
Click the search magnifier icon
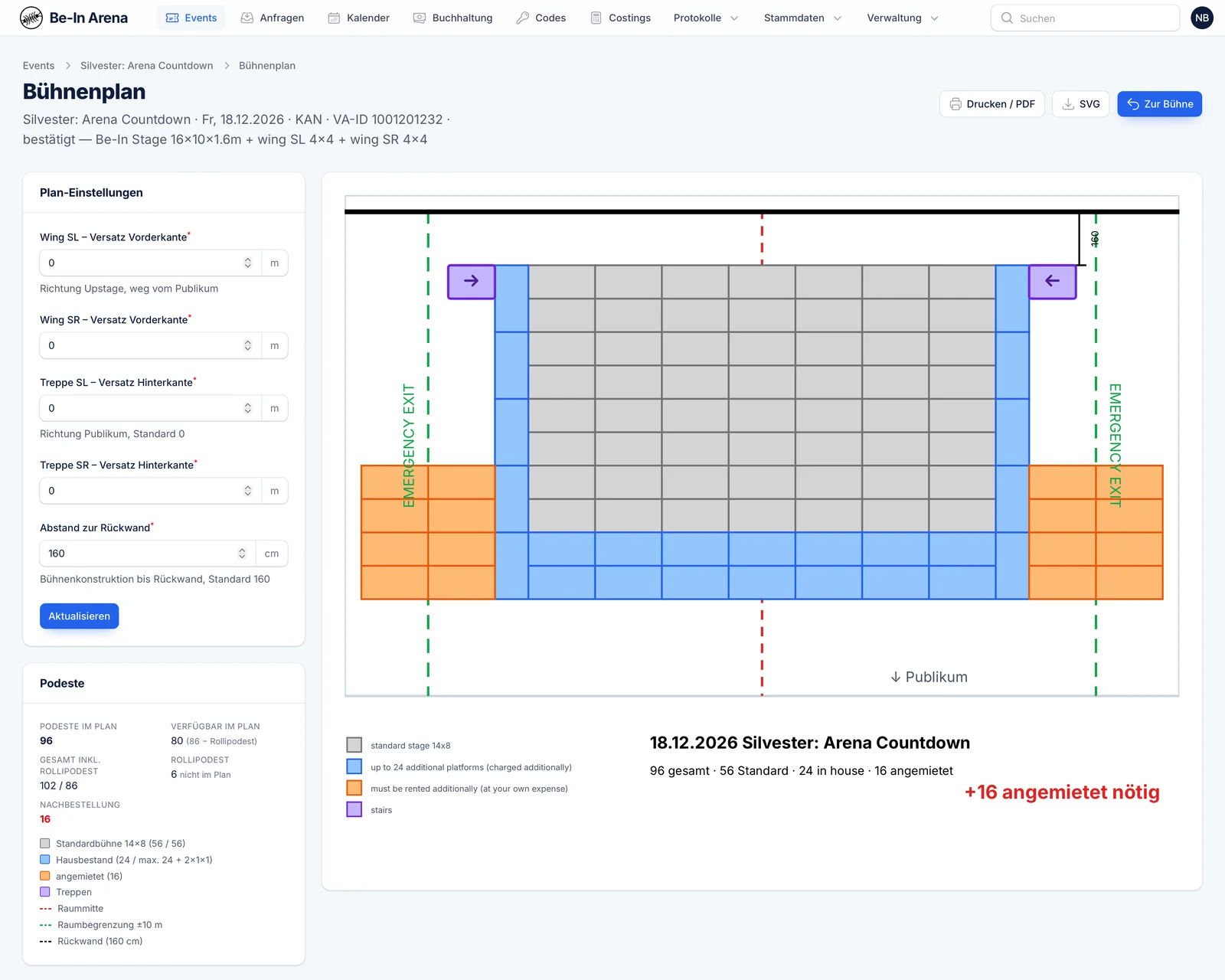point(1007,18)
